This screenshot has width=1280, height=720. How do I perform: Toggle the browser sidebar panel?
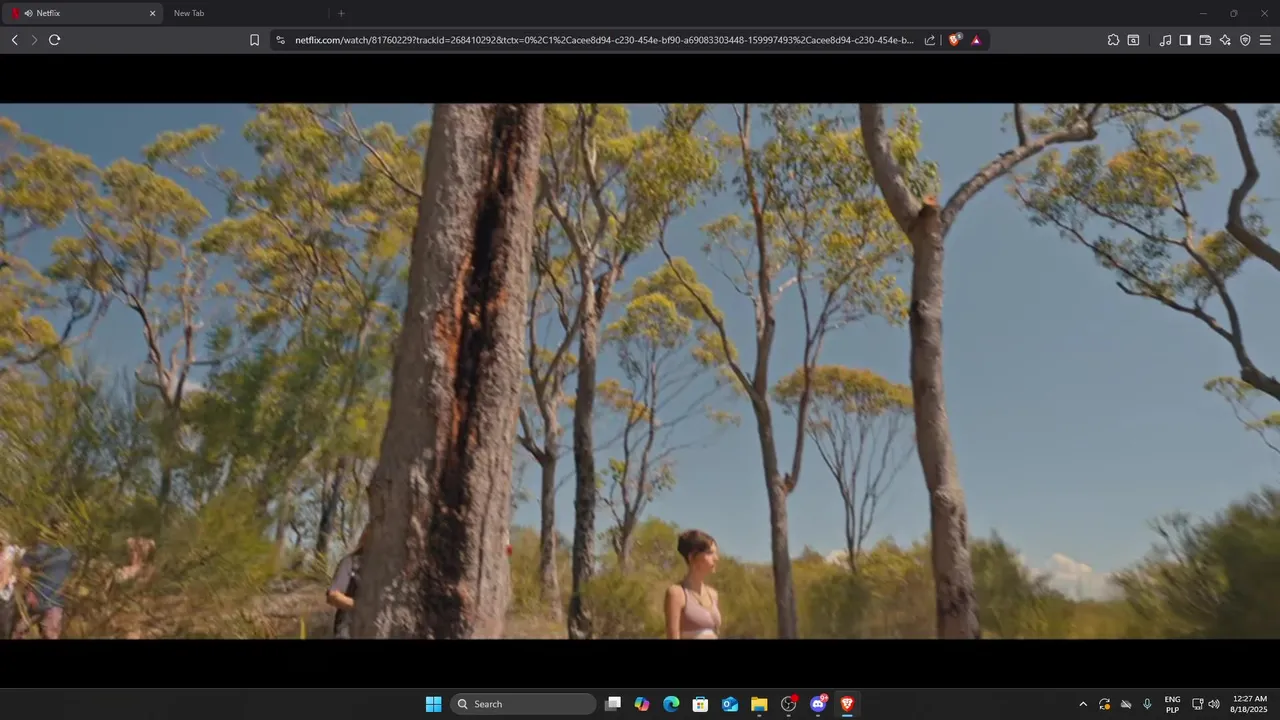(1185, 40)
